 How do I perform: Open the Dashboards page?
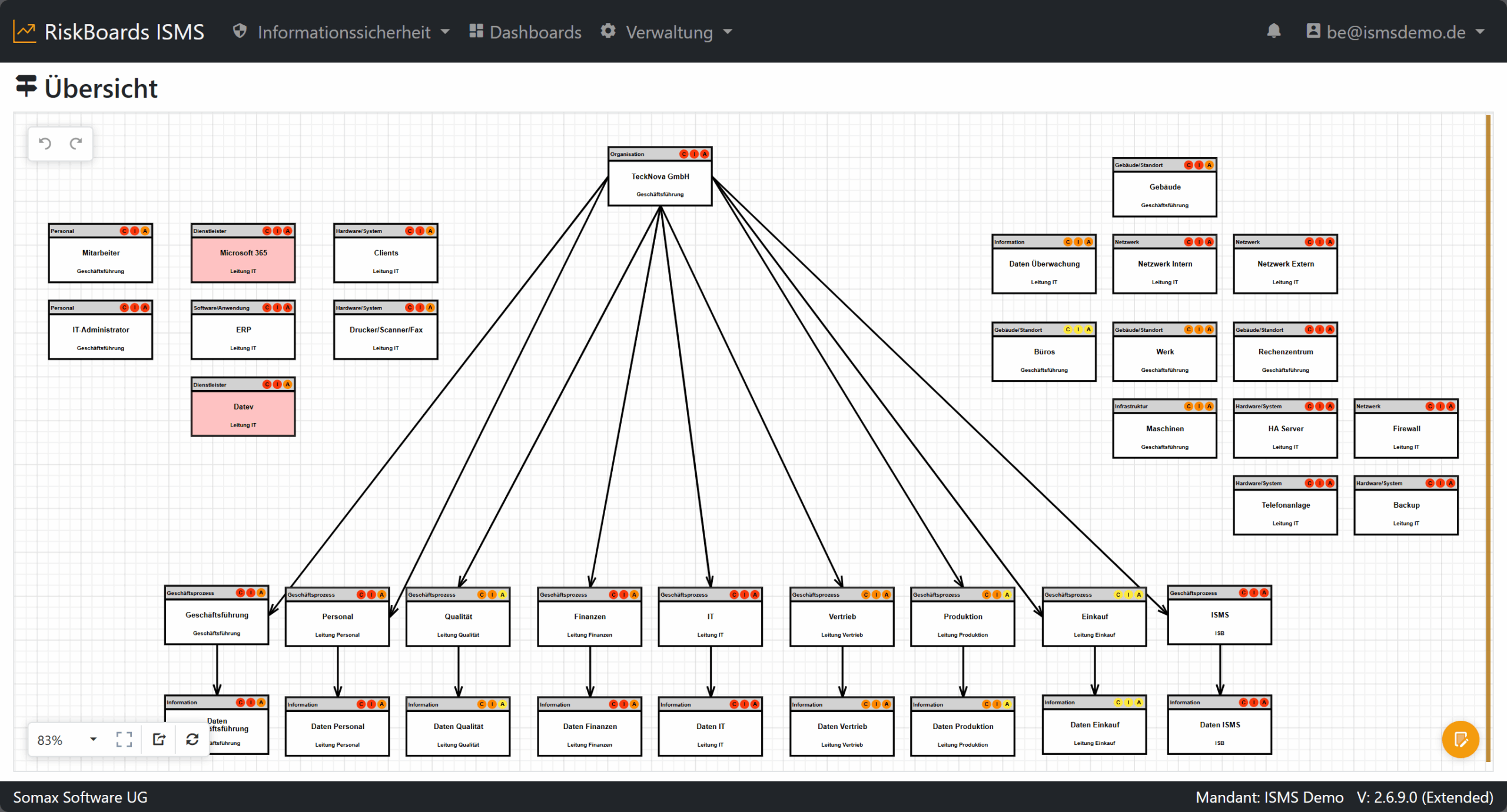click(x=525, y=32)
